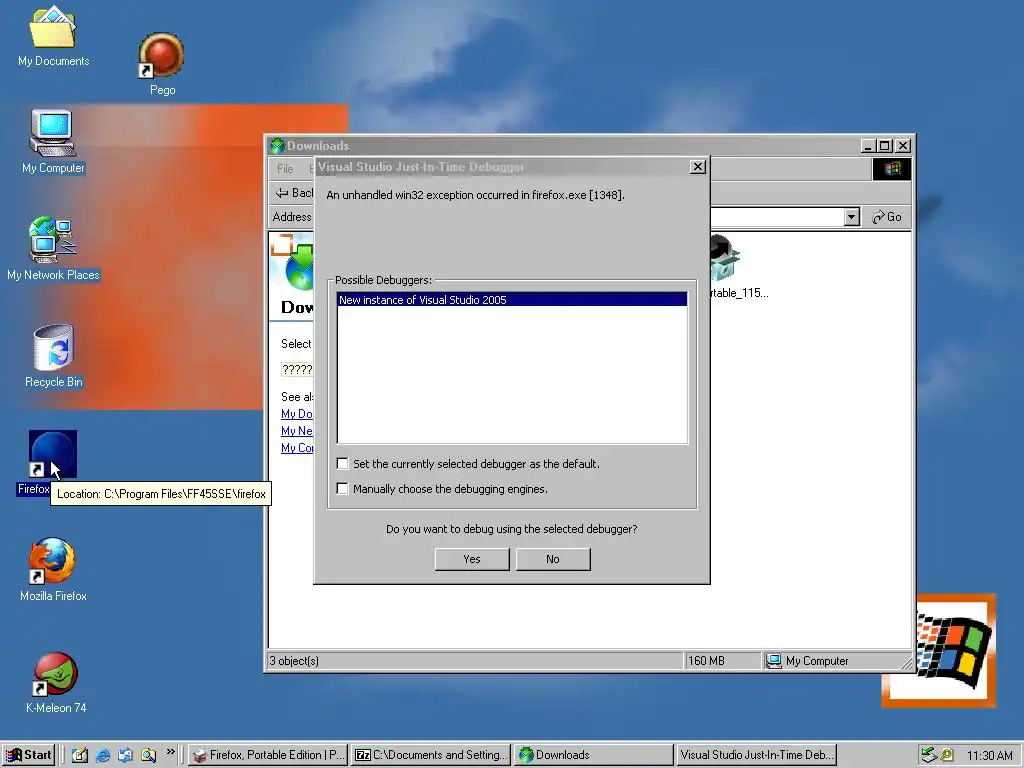
Task: Open the My Documents desktop icon
Action: pos(53,36)
